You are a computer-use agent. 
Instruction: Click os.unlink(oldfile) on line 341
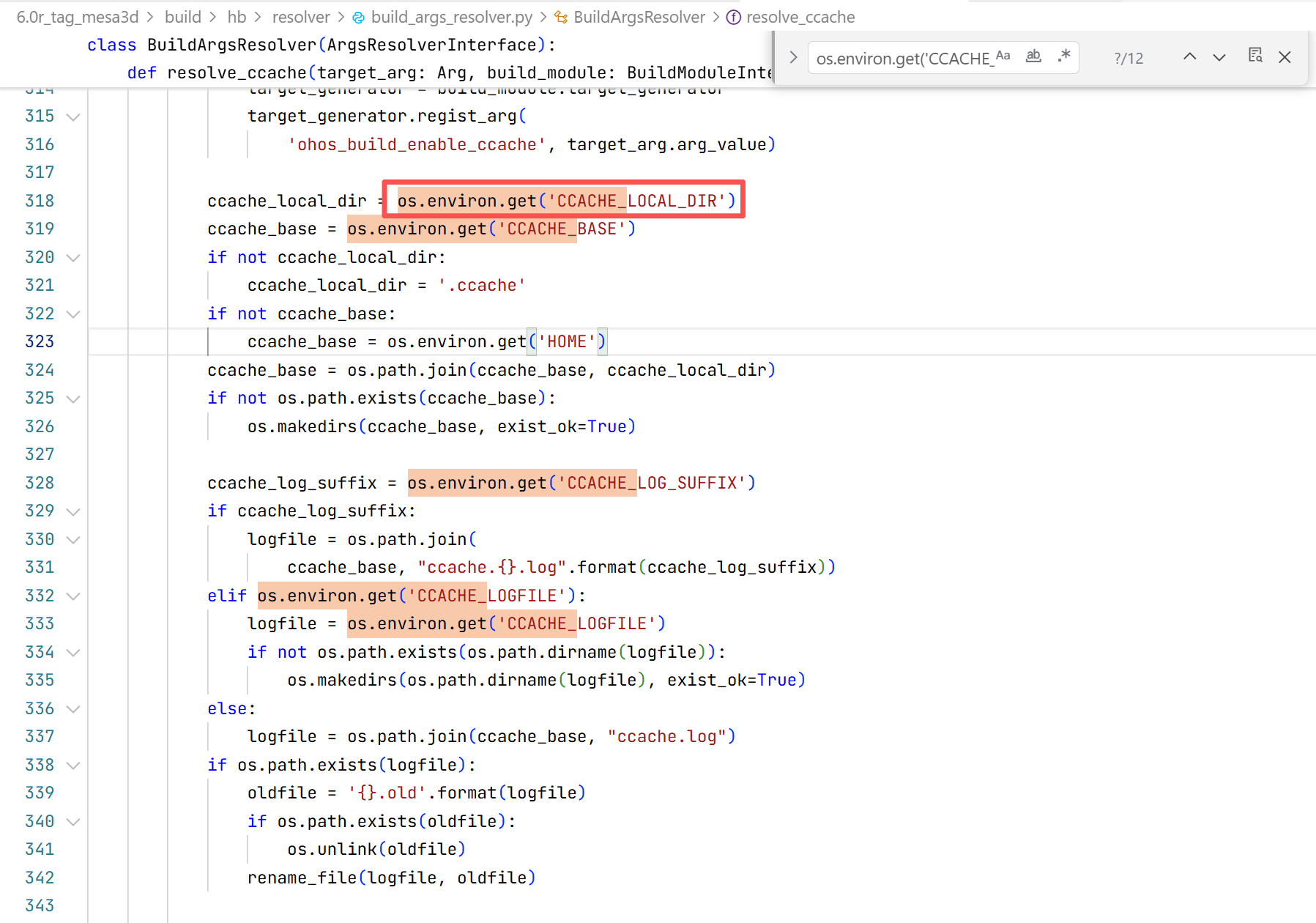tap(377, 849)
